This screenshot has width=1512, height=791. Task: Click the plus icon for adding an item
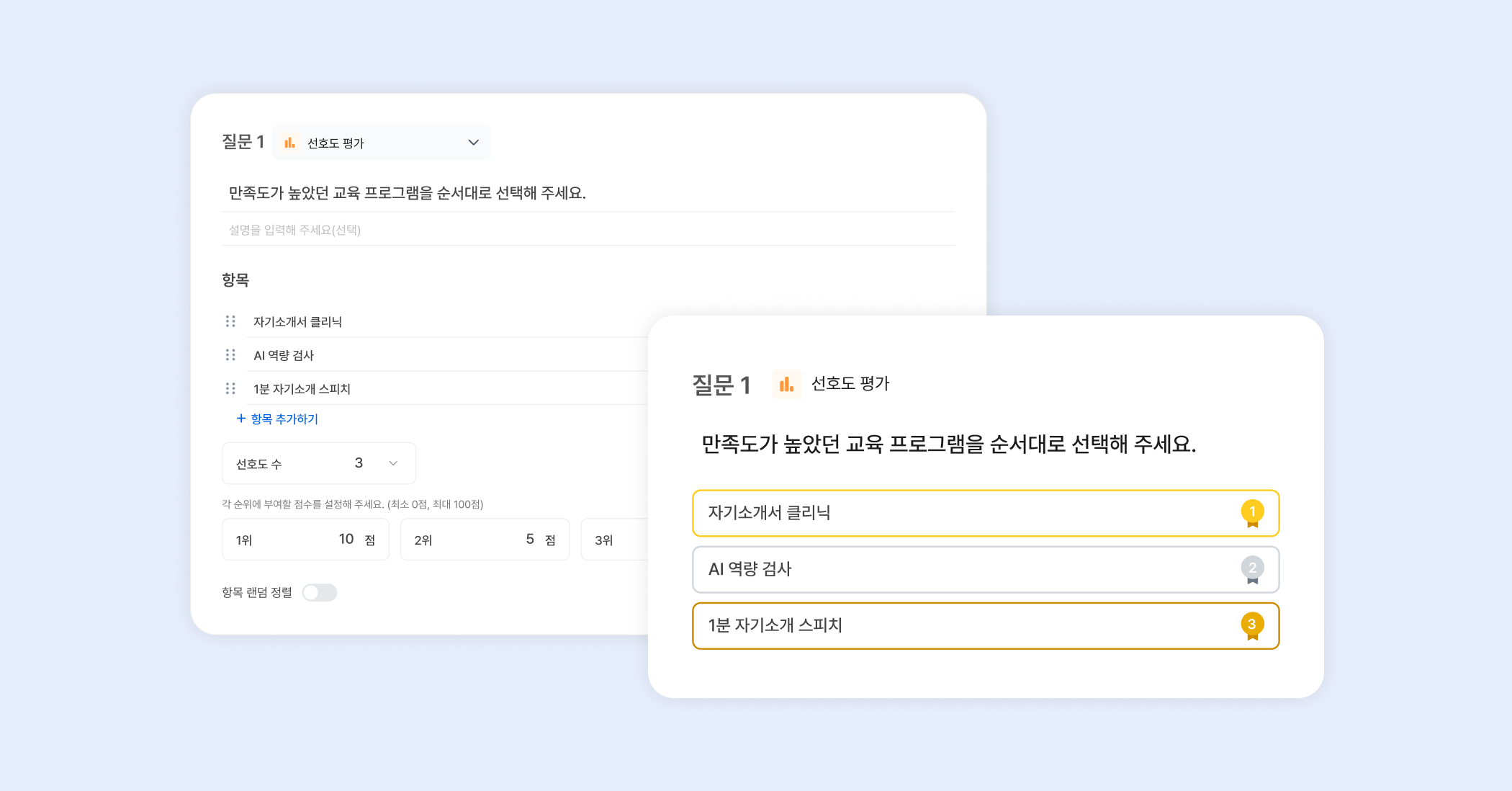(241, 419)
